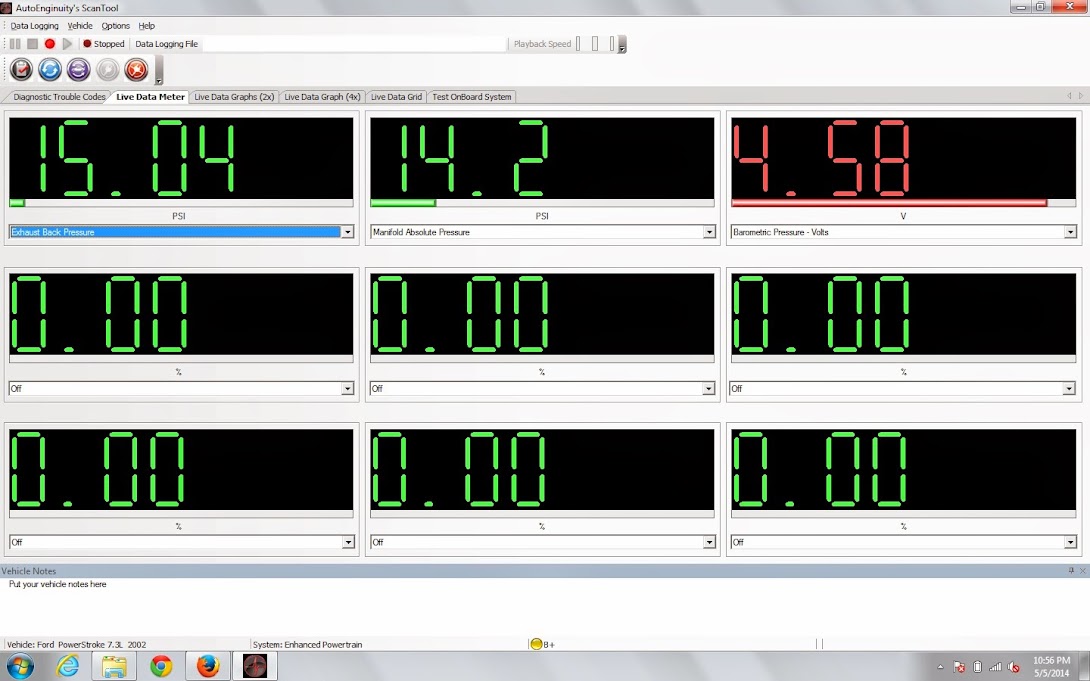The width and height of the screenshot is (1090, 681).
Task: Switch to the Live Data Grid tab
Action: pyautogui.click(x=396, y=97)
